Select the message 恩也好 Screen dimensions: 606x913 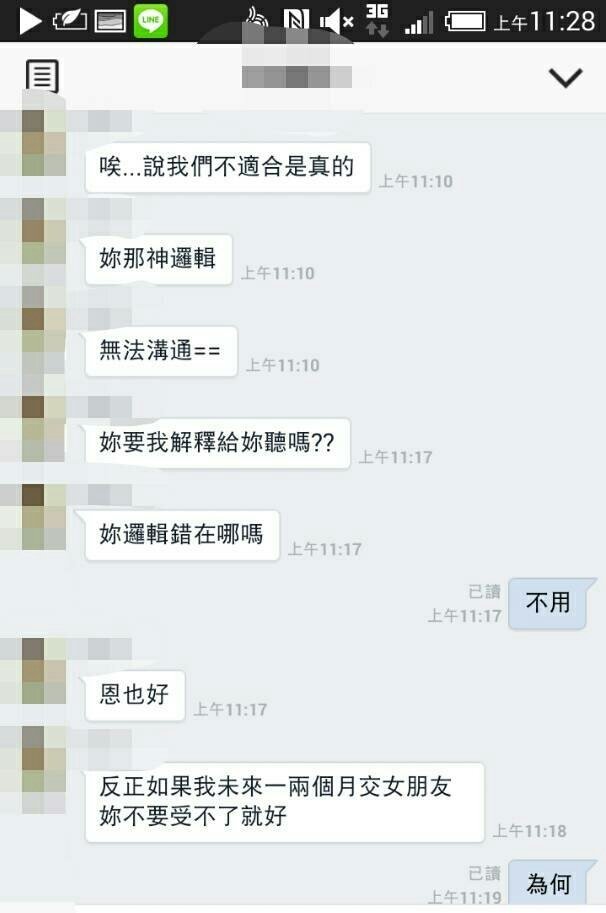point(134,695)
